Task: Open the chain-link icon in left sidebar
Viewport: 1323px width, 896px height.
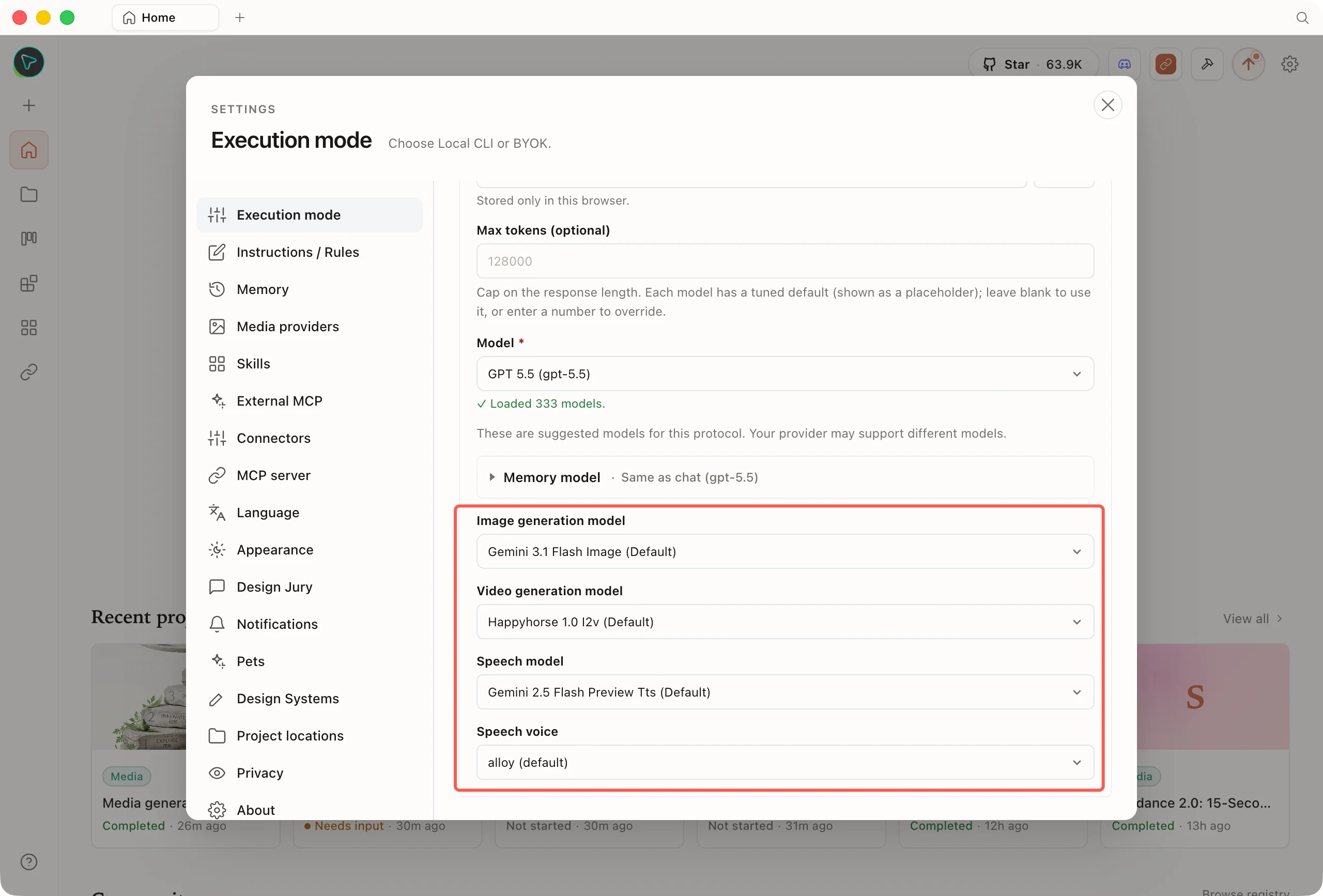Action: click(28, 372)
